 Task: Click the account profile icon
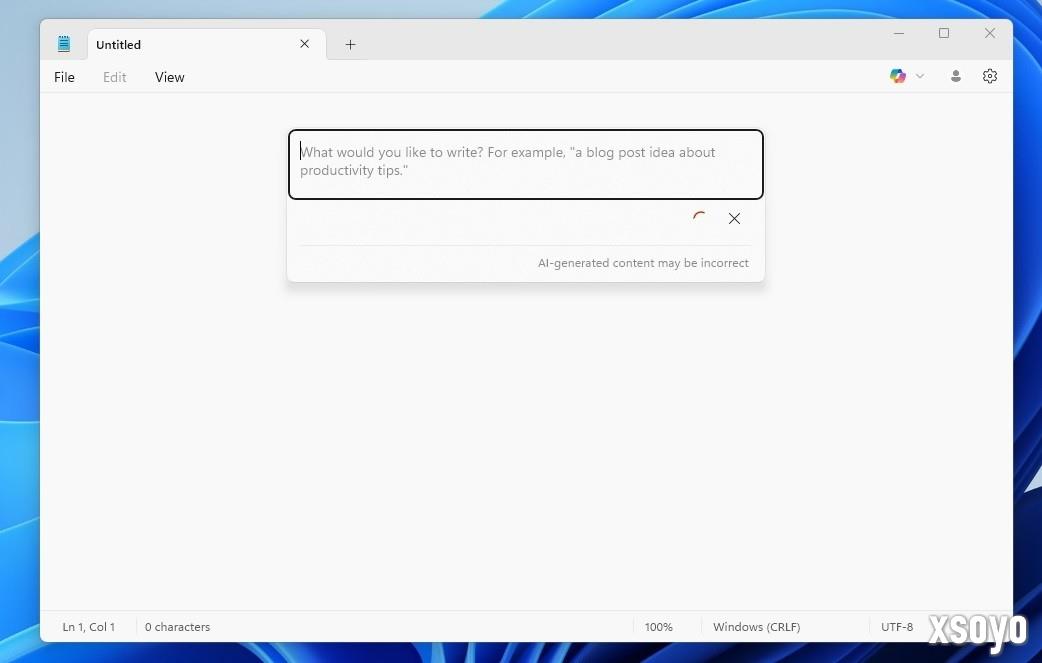[x=956, y=75]
